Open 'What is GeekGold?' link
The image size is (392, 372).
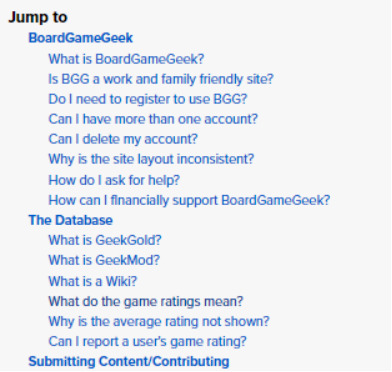105,240
